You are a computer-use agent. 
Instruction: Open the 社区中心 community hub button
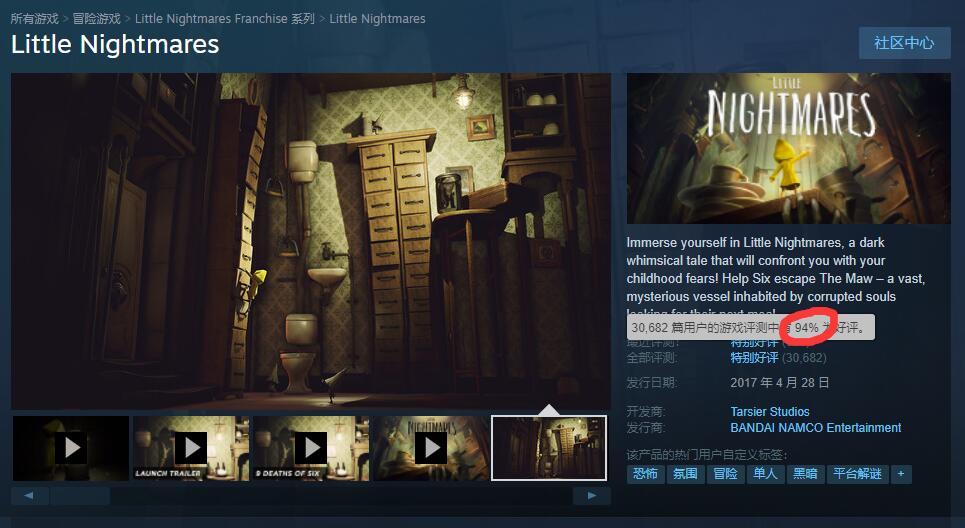(x=904, y=43)
